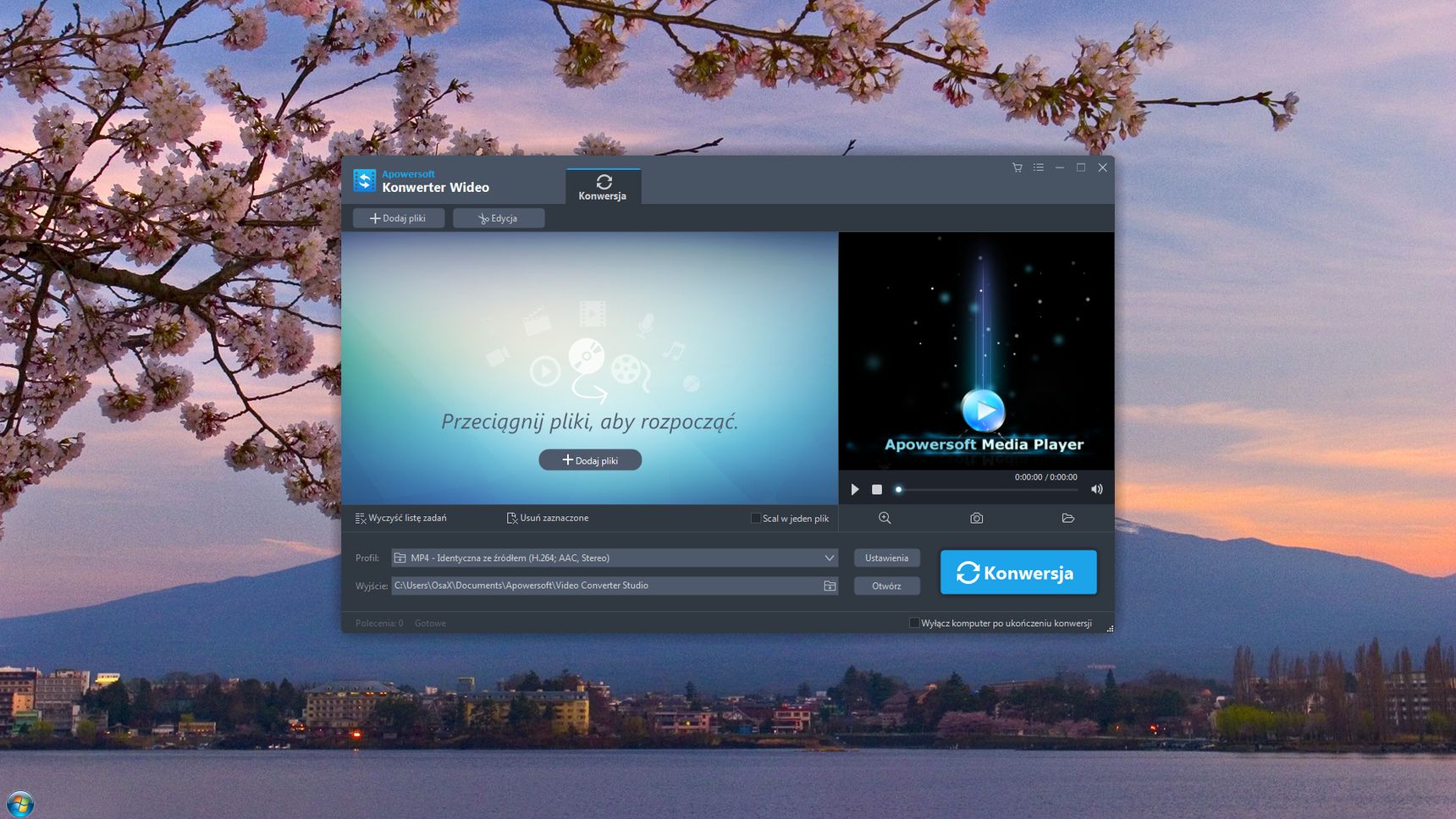Start playback in the media player
The width and height of the screenshot is (1456, 819).
(x=855, y=489)
